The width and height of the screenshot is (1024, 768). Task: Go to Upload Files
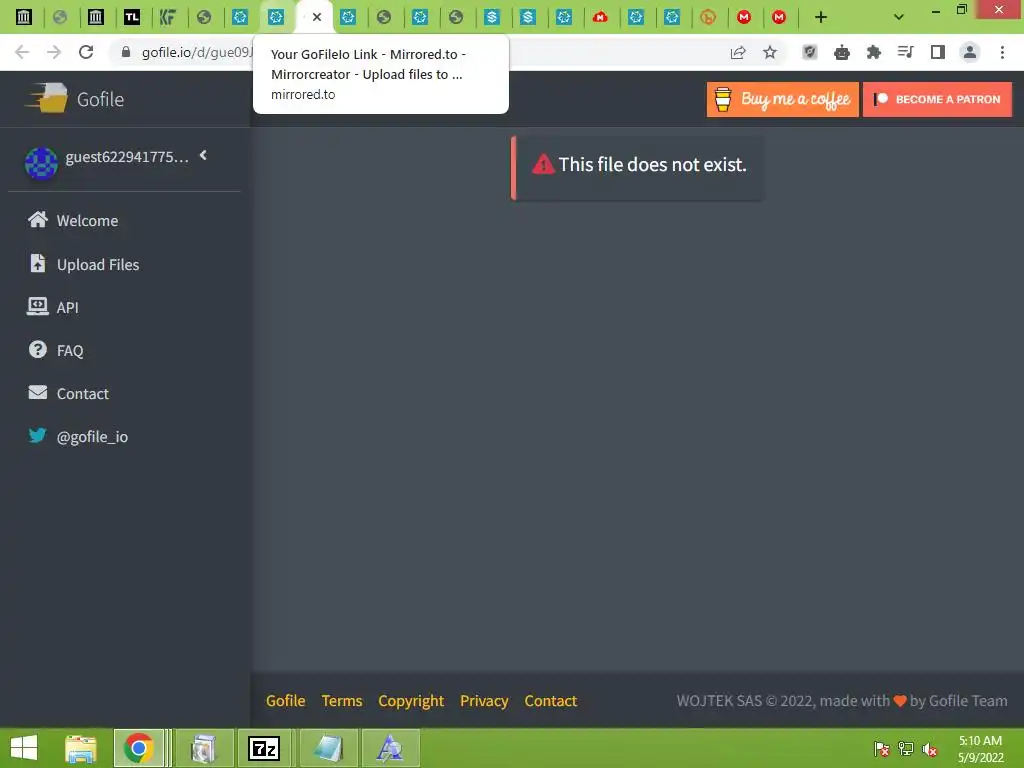coord(84,264)
